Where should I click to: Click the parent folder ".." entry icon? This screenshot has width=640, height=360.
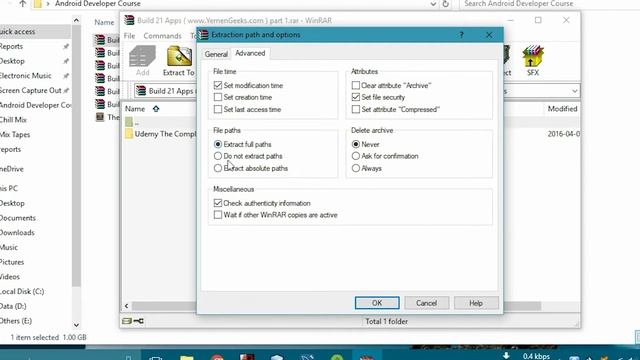(129, 122)
